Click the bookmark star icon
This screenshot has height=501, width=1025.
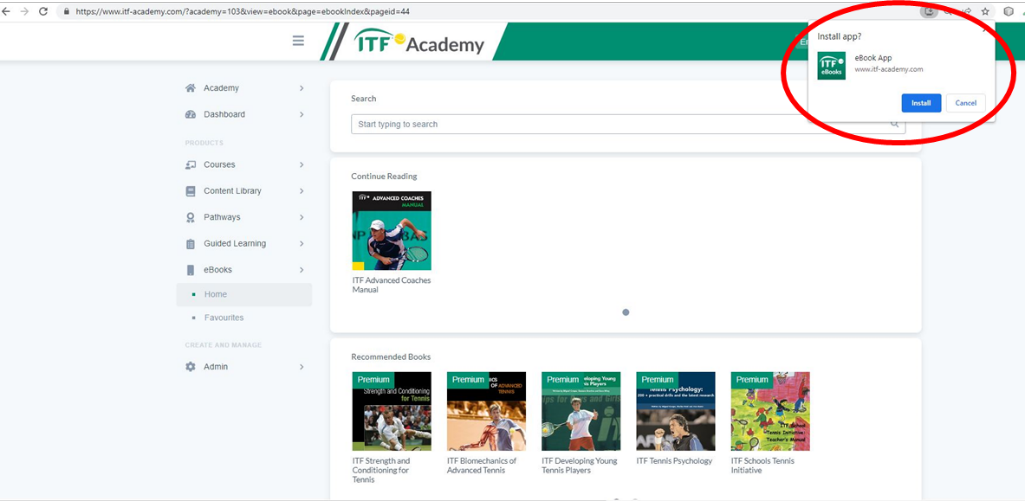[985, 11]
